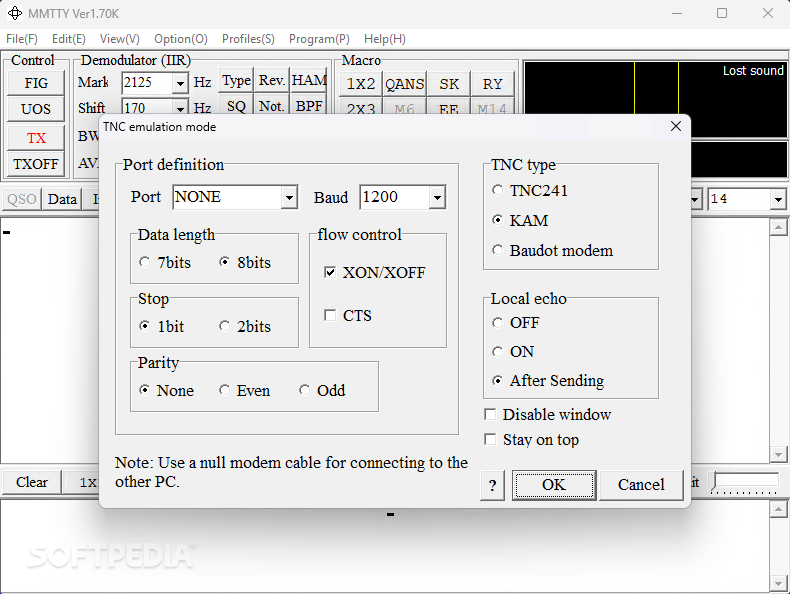
Task: Select KAM TNC type
Action: tap(520, 220)
